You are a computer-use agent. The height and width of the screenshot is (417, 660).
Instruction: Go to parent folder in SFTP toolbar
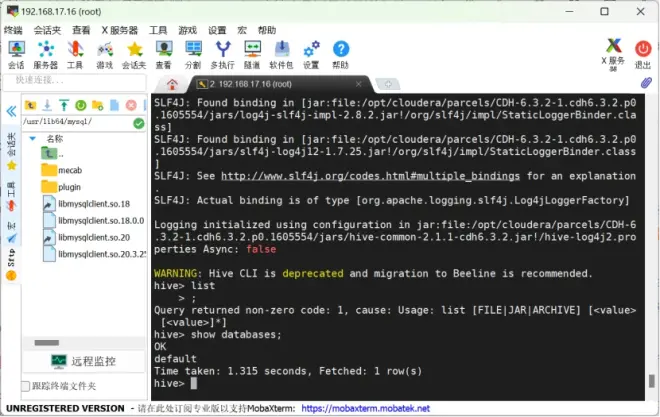(x=30, y=105)
